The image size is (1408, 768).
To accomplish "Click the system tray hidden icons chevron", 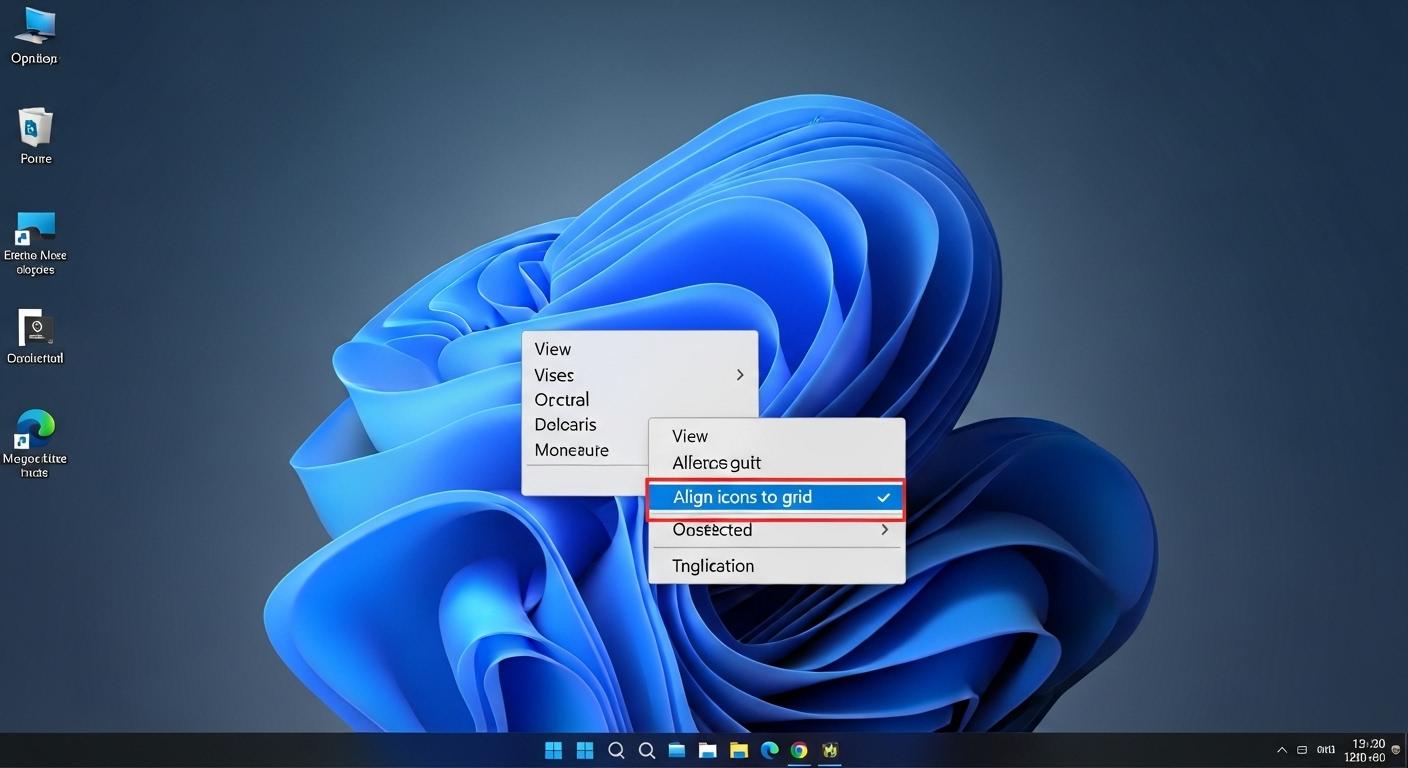I will pos(1281,749).
